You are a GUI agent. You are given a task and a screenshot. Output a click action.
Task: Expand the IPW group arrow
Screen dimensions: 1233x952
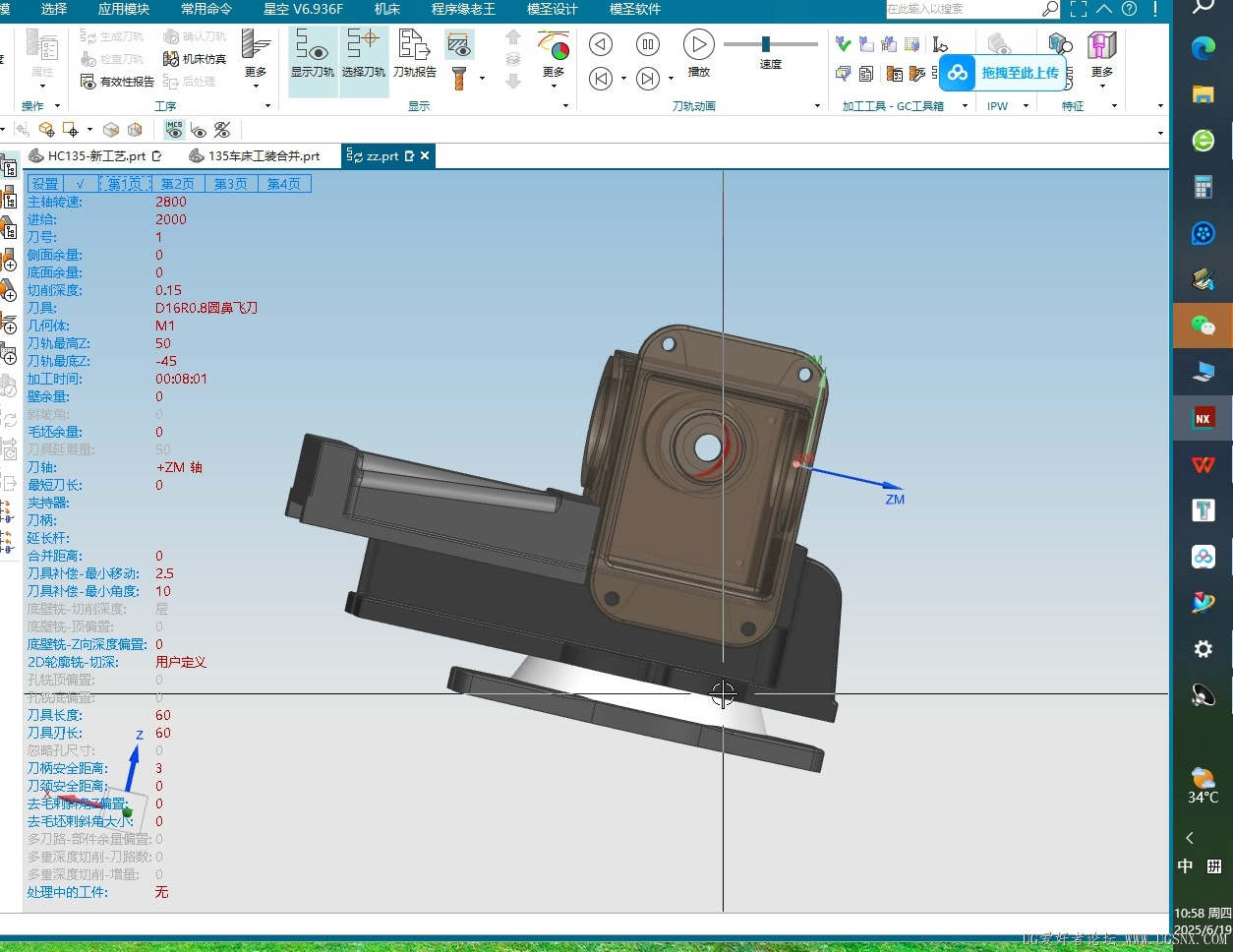1026,106
